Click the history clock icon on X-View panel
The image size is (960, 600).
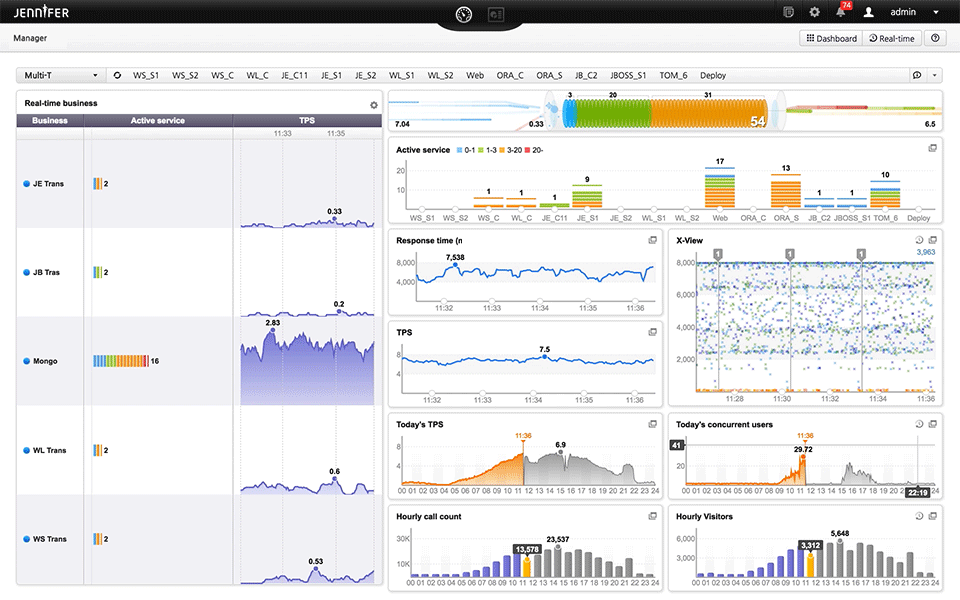[919, 239]
